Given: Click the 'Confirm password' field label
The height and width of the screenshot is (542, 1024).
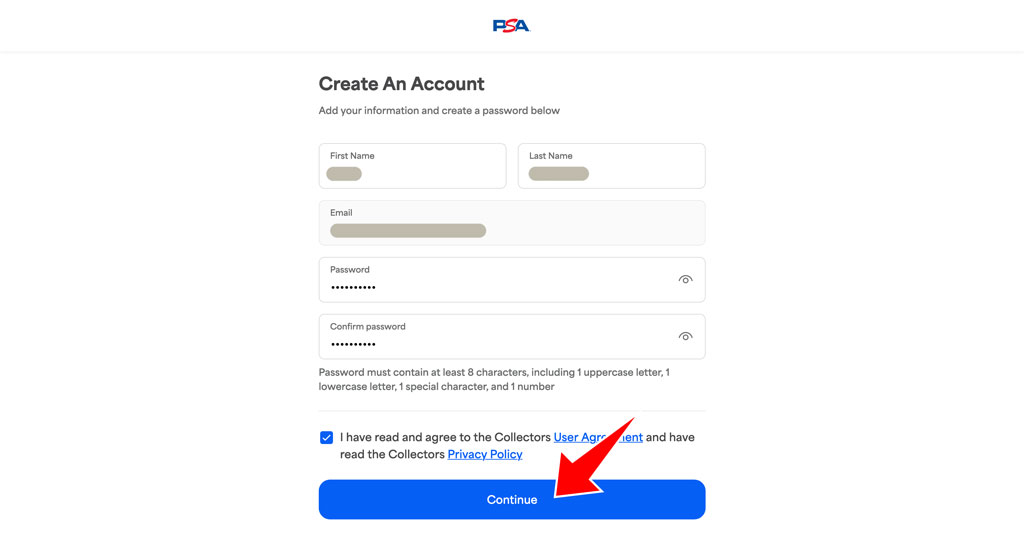Looking at the screenshot, I should tap(368, 327).
